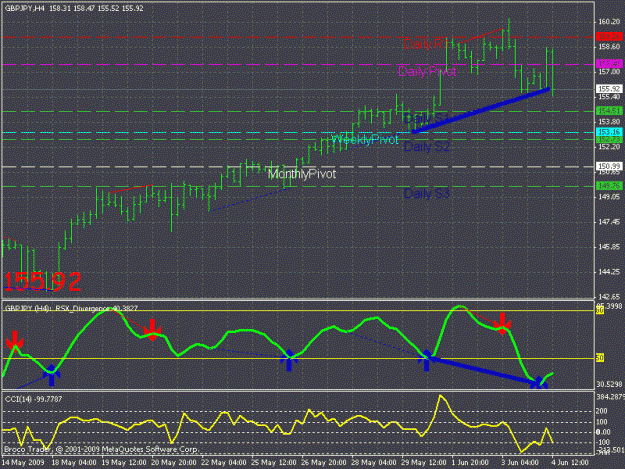Click the blue buy arrow near 29 May
Viewport: 625px width, 469px height.
[426, 360]
